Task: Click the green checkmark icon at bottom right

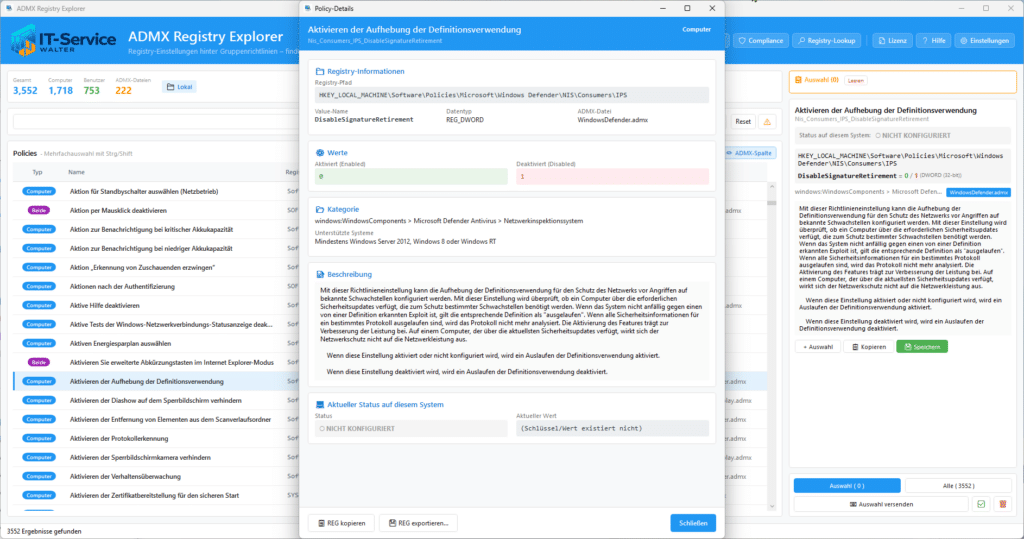Action: coord(981,504)
